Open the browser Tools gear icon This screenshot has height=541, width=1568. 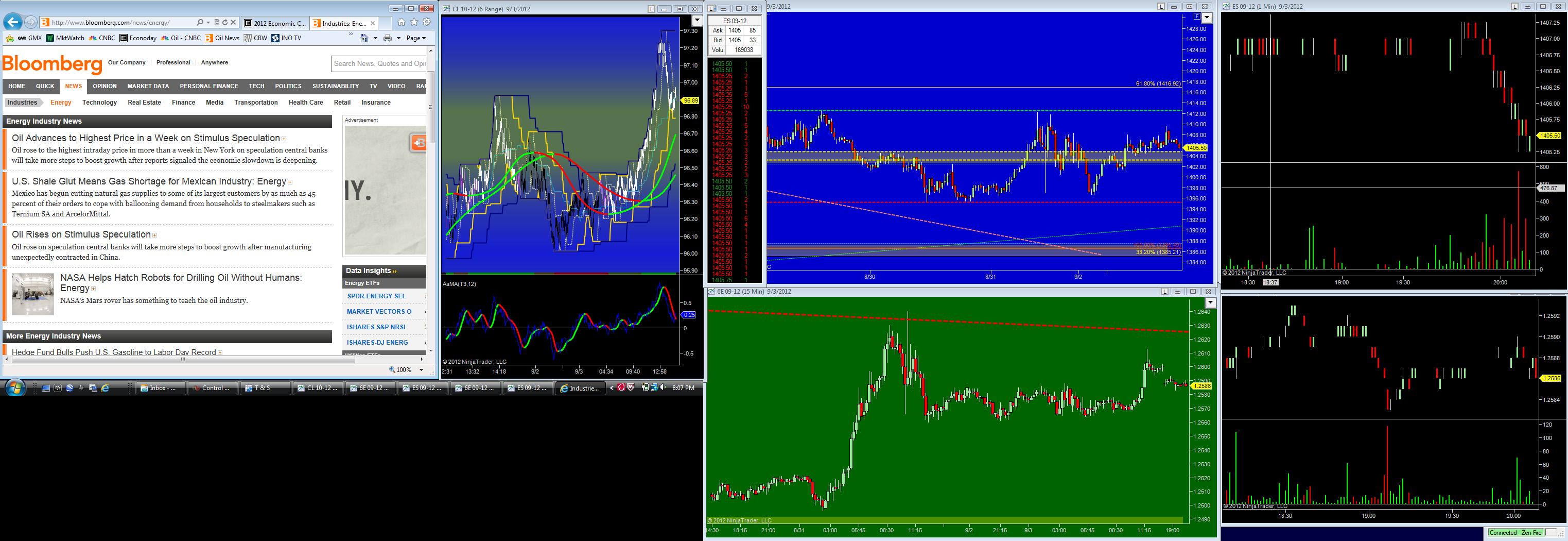click(x=427, y=22)
